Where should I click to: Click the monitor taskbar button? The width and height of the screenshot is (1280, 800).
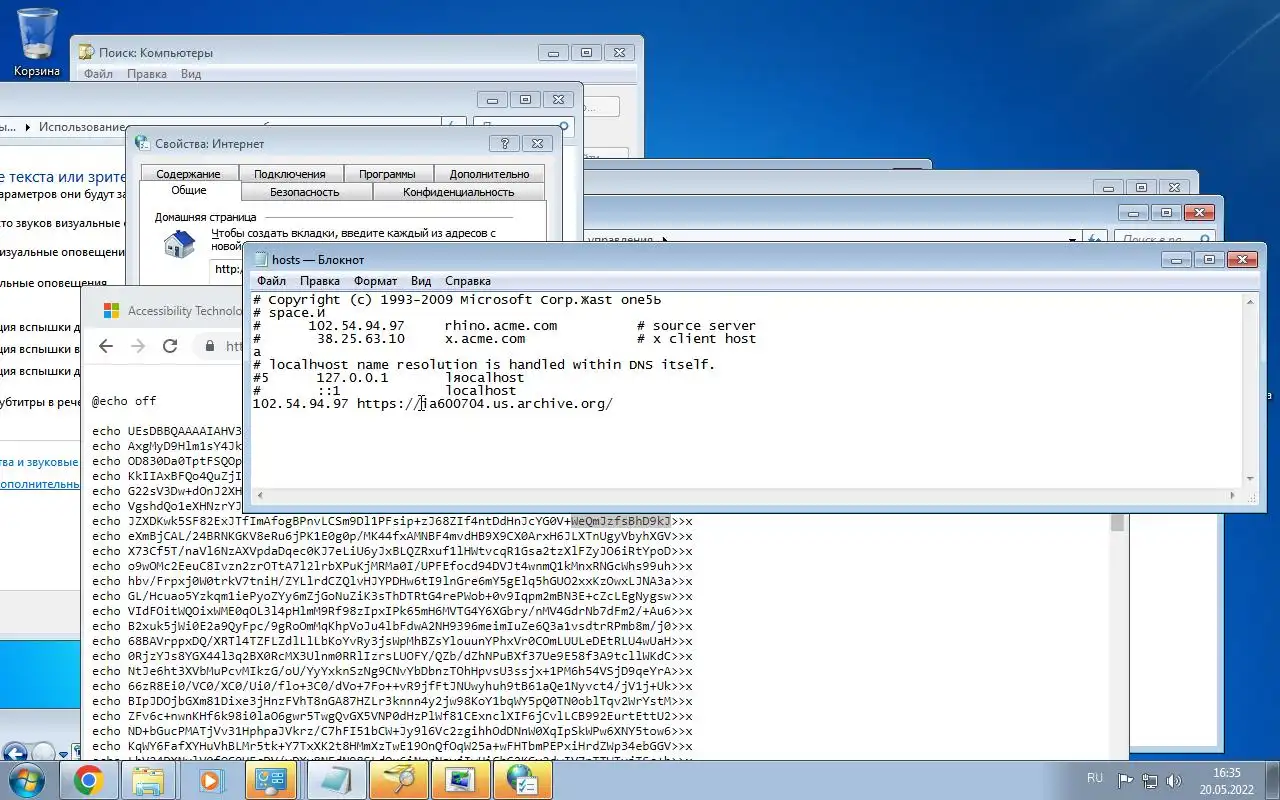point(459,780)
